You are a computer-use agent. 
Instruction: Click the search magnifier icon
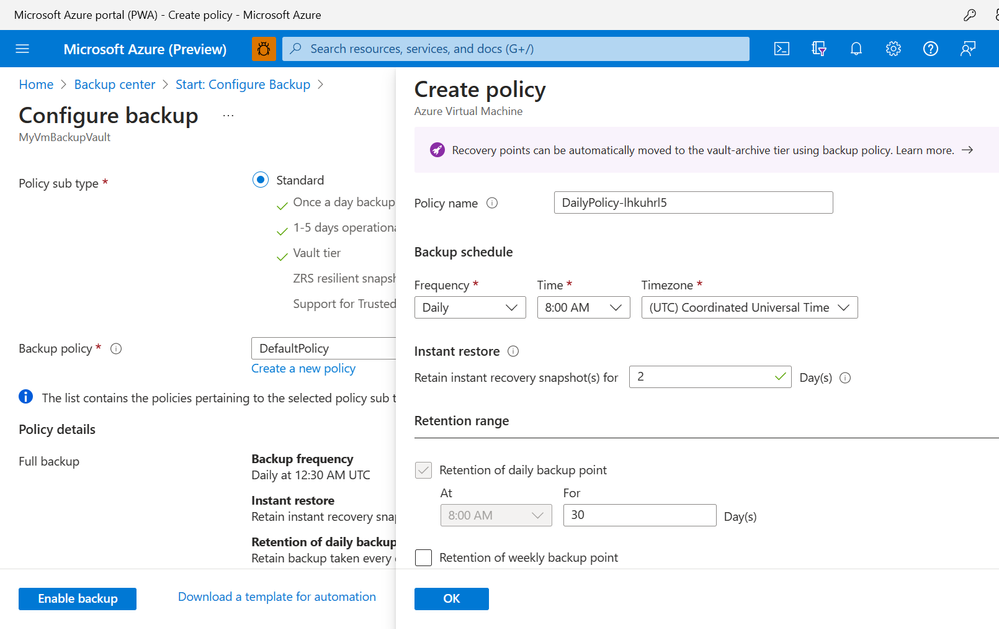click(296, 49)
